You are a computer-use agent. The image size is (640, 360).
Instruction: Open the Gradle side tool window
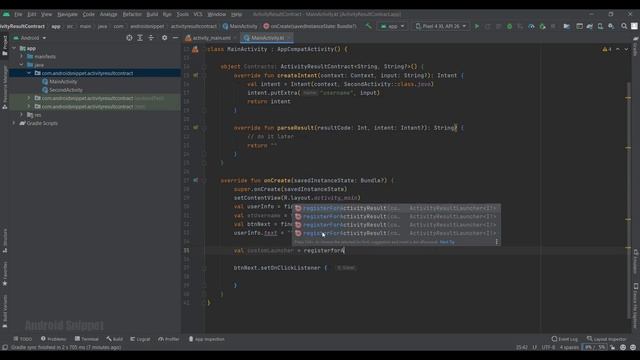[x=636, y=47]
